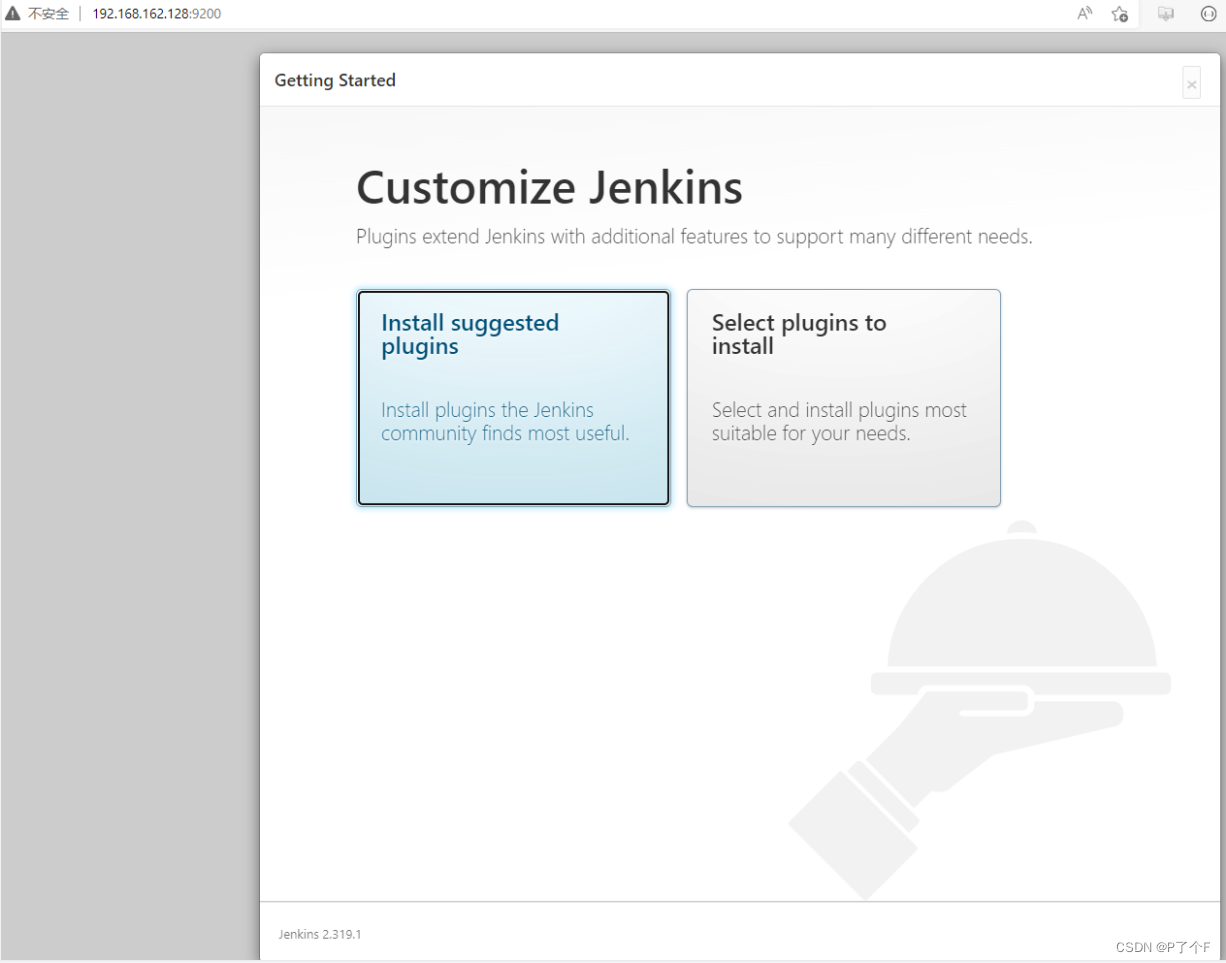
Task: Add page to favorites star icon
Action: pyautogui.click(x=1120, y=14)
